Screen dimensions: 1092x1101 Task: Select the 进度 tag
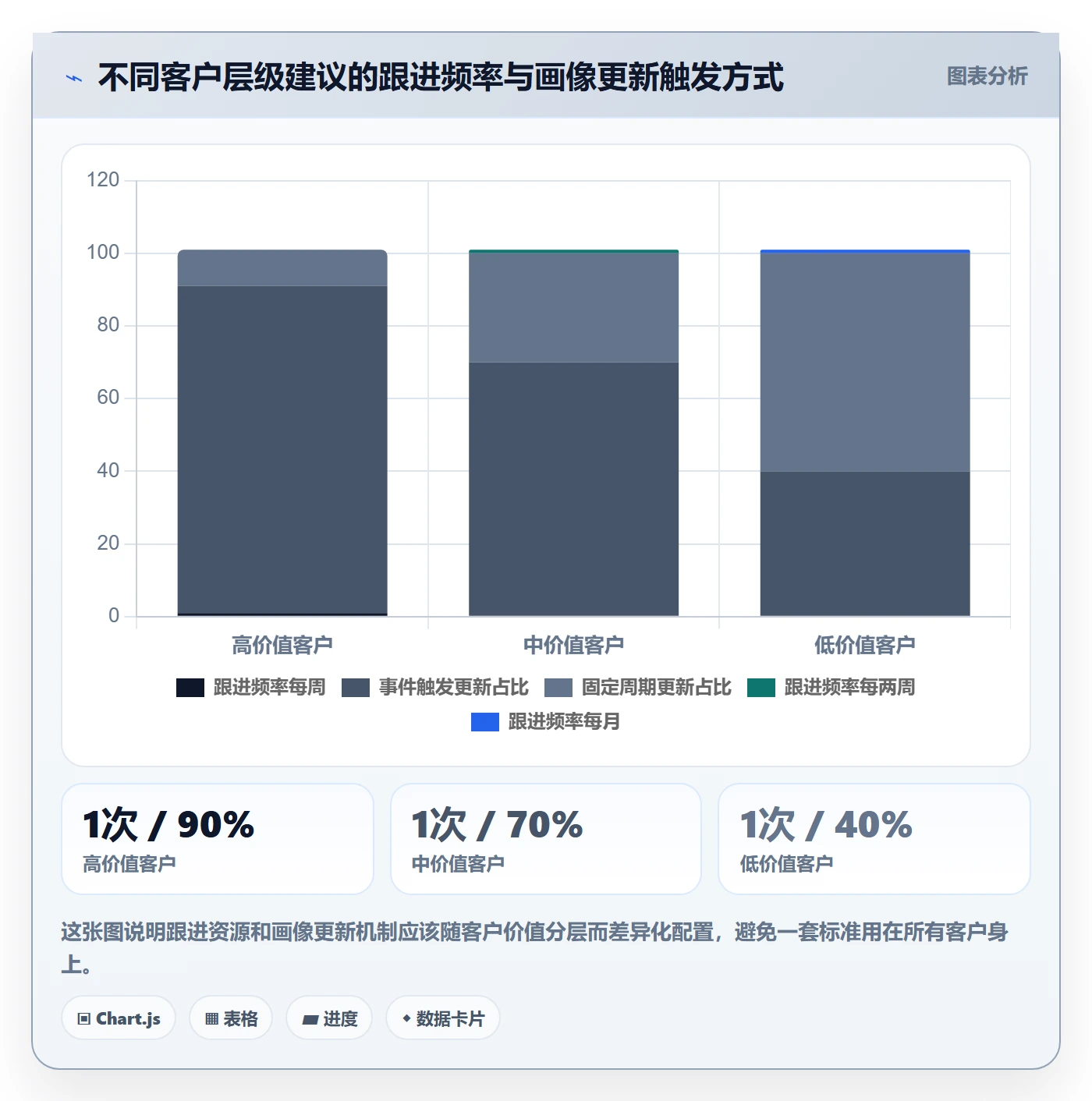coord(329,1018)
